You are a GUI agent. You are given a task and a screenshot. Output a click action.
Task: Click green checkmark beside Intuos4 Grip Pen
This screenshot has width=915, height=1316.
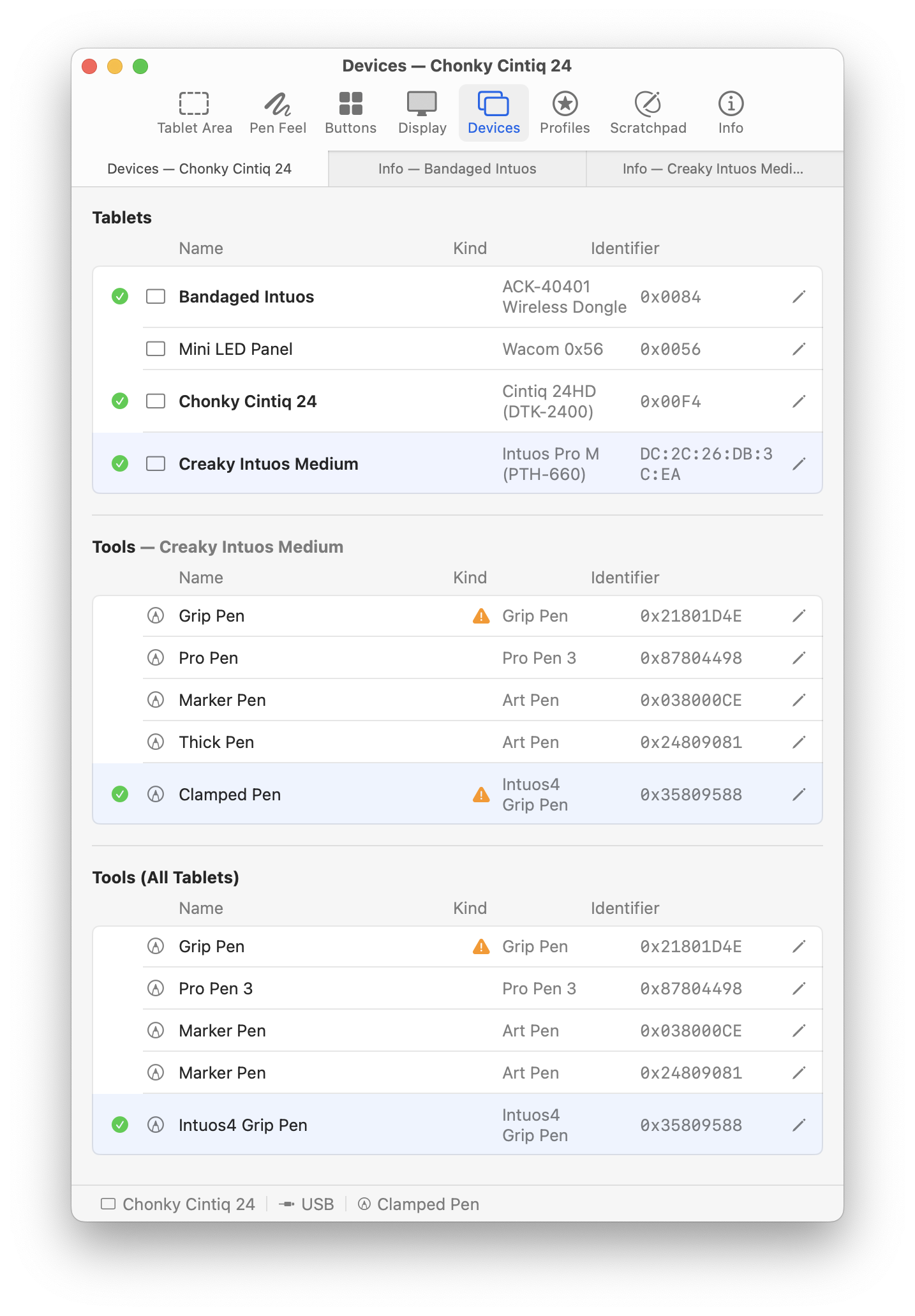pyautogui.click(x=120, y=1125)
